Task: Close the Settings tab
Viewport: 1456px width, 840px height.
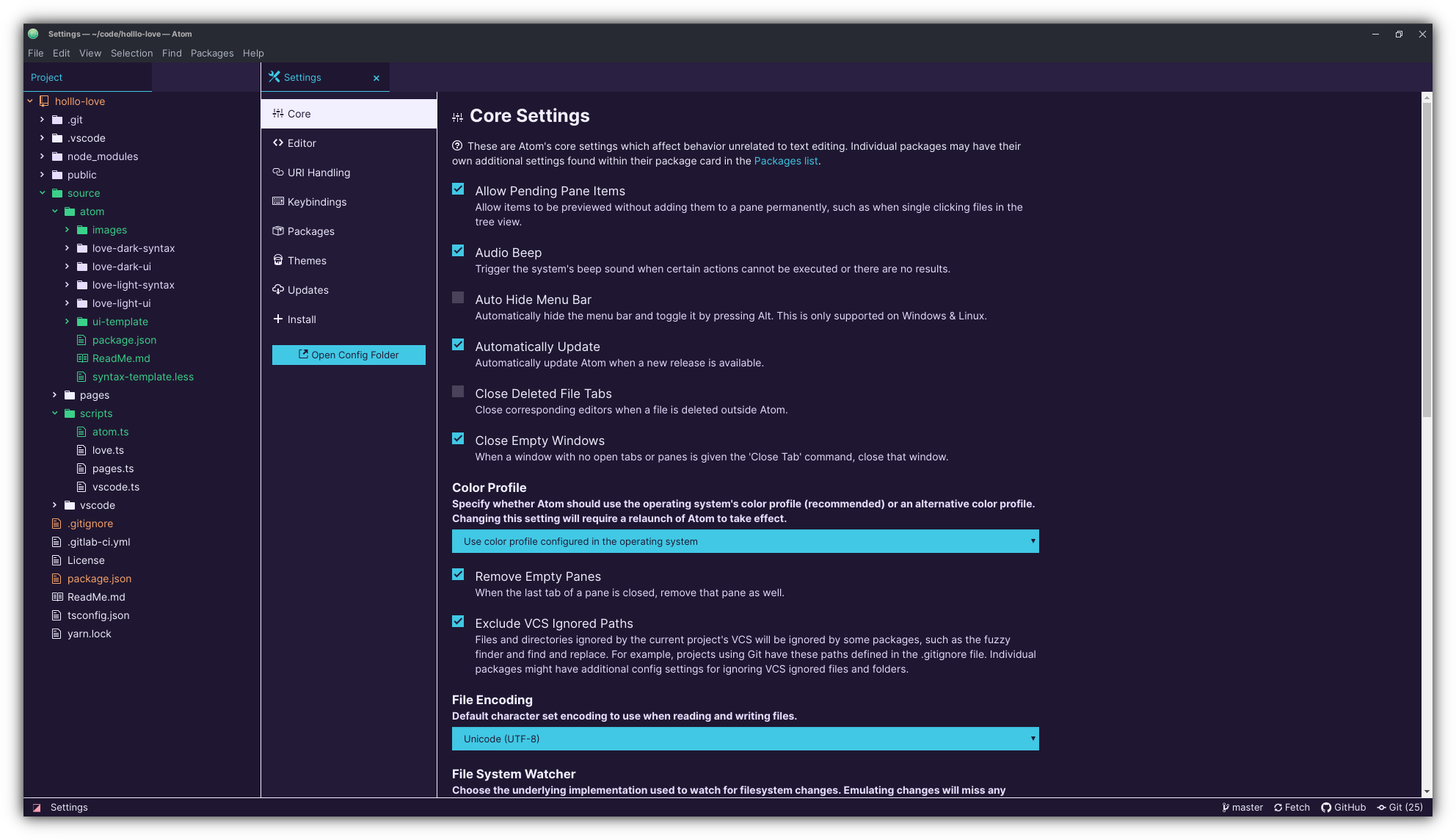Action: click(376, 78)
